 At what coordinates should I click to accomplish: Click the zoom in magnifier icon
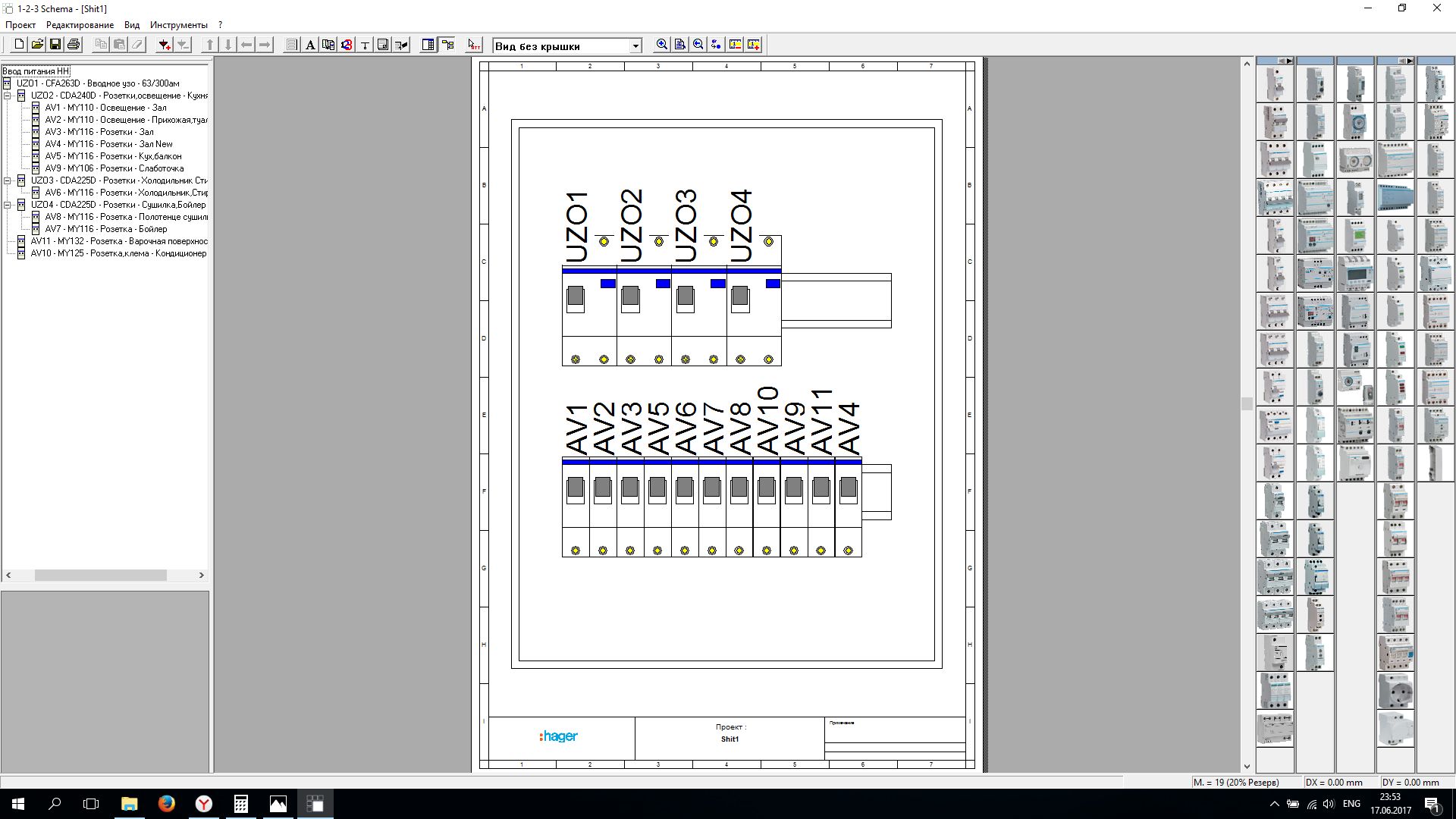662,45
